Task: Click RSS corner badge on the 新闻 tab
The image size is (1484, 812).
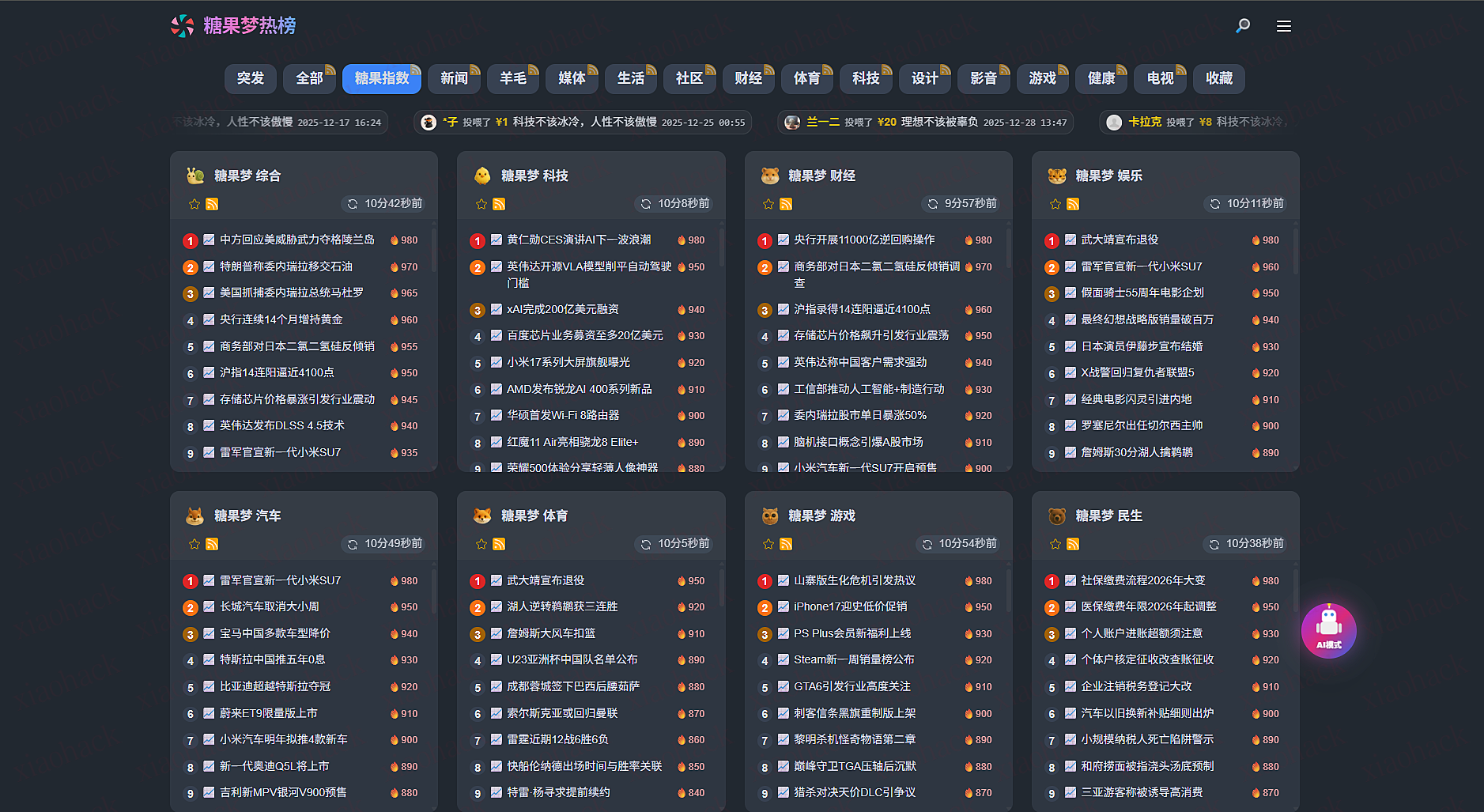Action: tap(474, 70)
